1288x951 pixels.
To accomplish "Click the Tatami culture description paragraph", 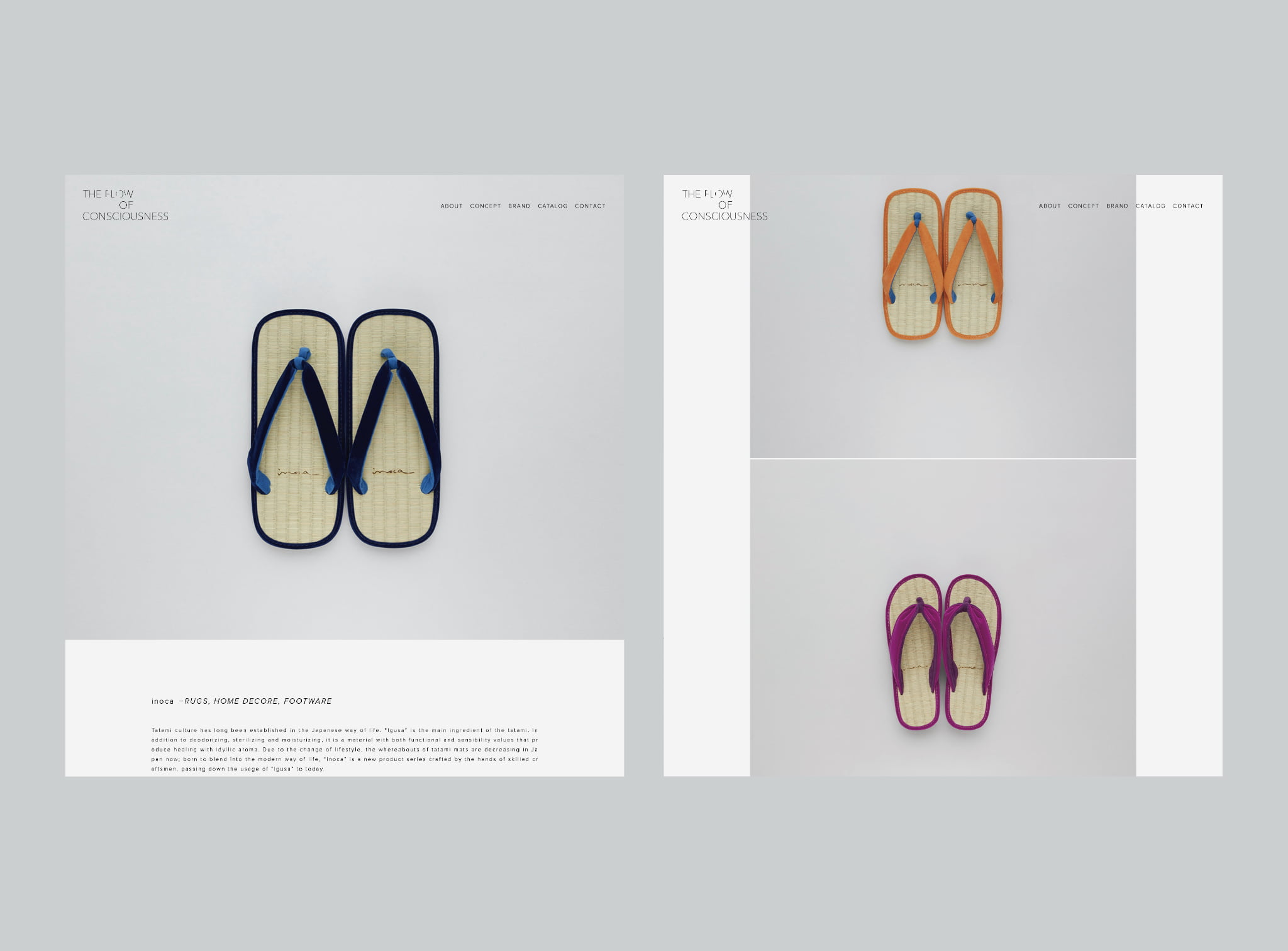I will pyautogui.click(x=344, y=750).
